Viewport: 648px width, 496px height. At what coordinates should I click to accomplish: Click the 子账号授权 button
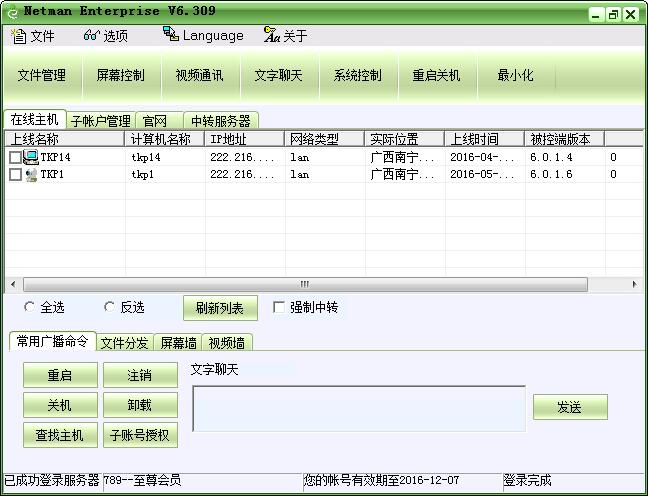coord(141,435)
